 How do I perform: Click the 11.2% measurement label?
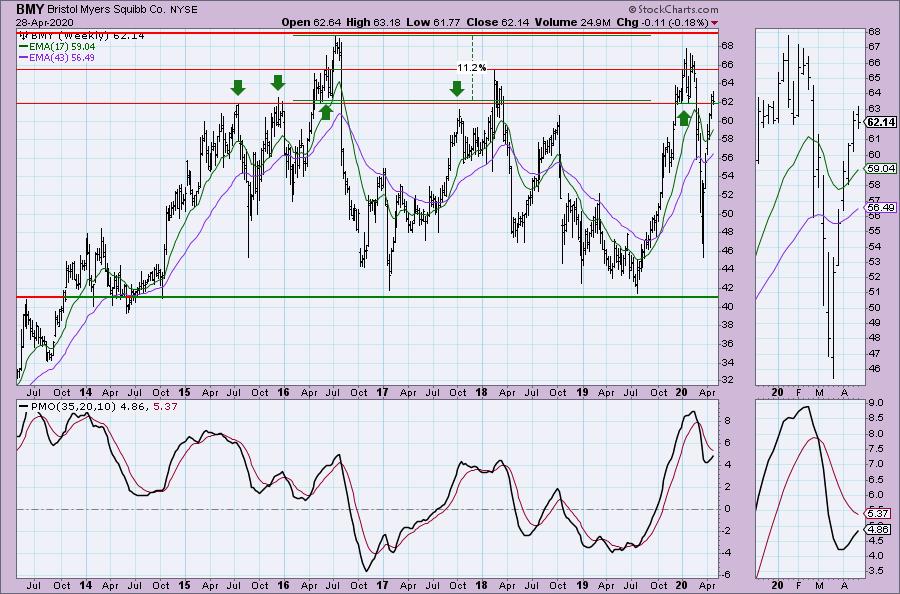tap(472, 68)
